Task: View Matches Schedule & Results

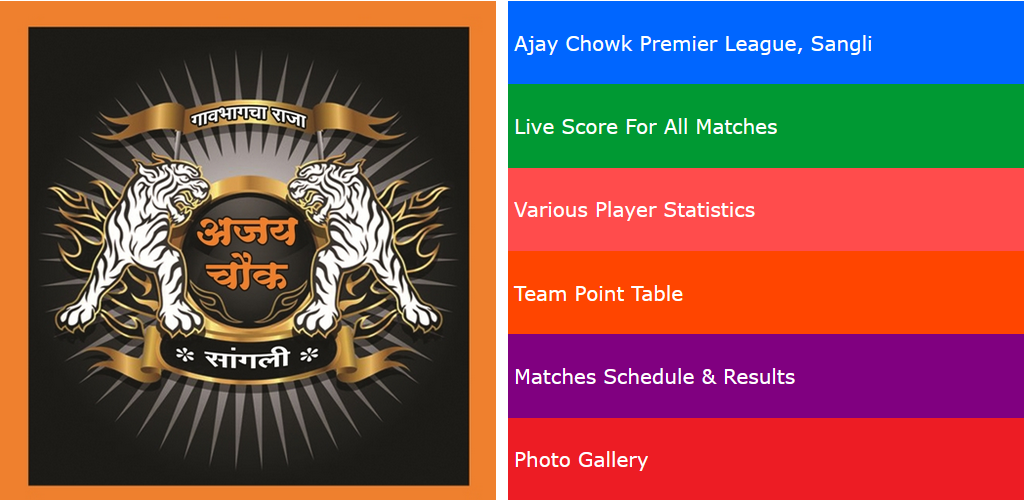Action: click(x=765, y=376)
